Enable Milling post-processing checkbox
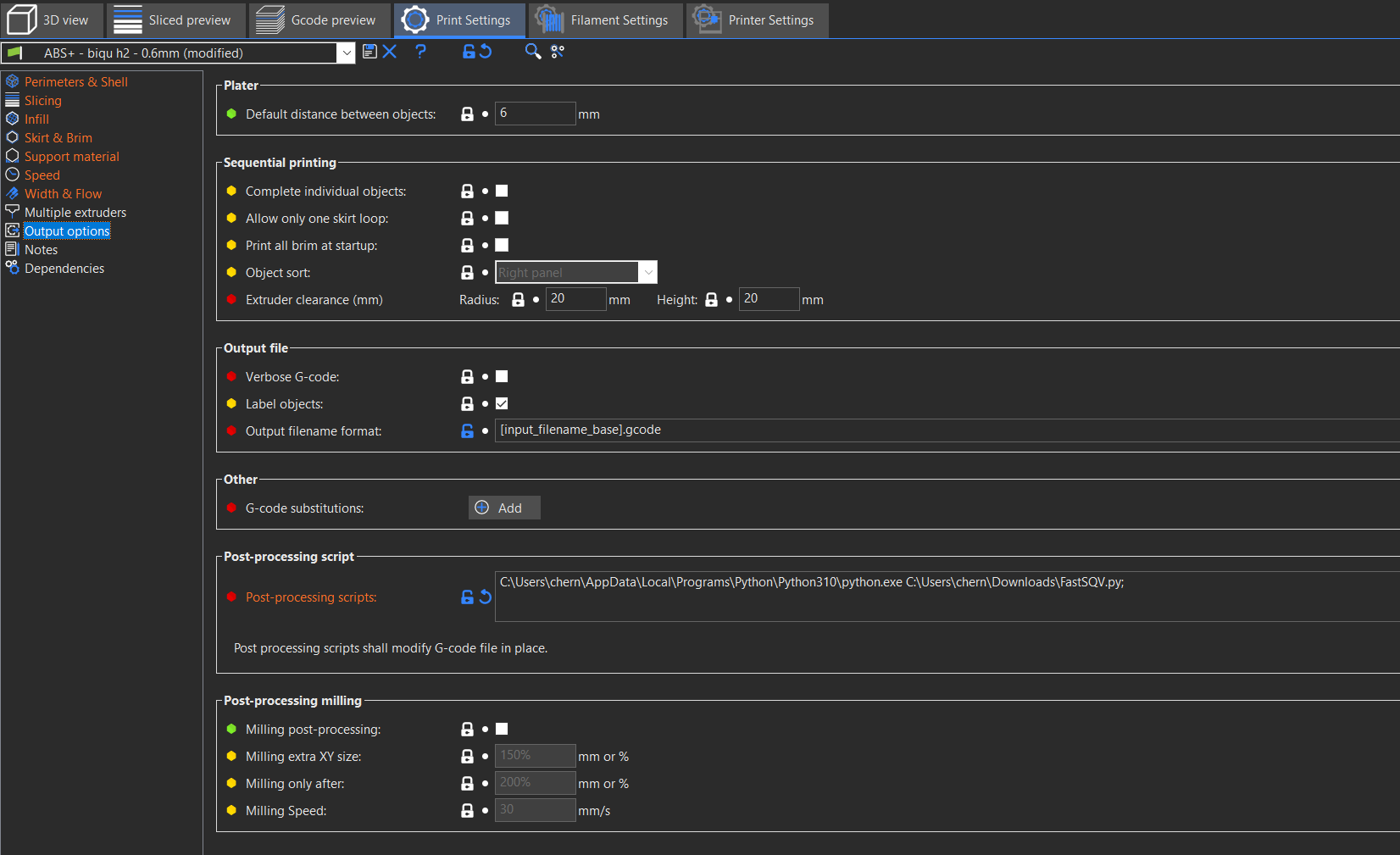 tap(502, 730)
